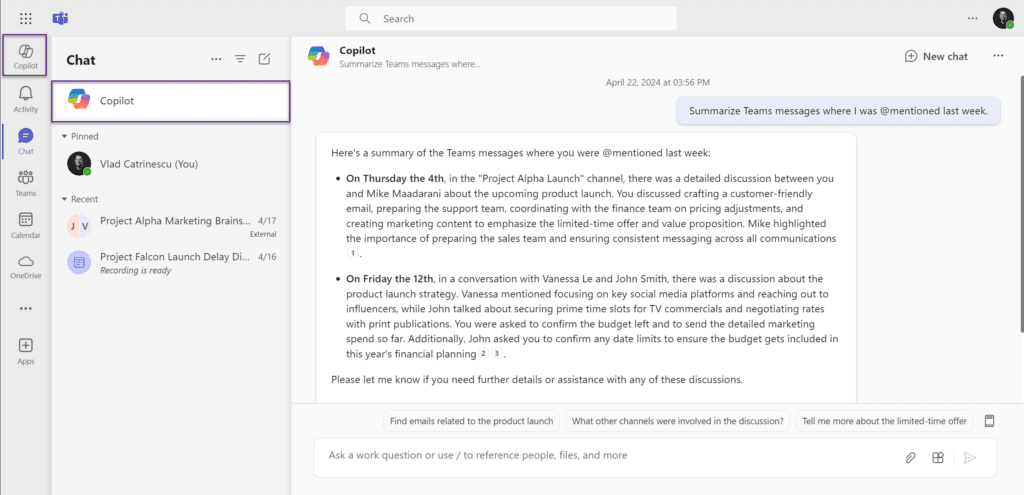Collapse the Pinned section
Viewport: 1024px width, 495px height.
pos(80,136)
